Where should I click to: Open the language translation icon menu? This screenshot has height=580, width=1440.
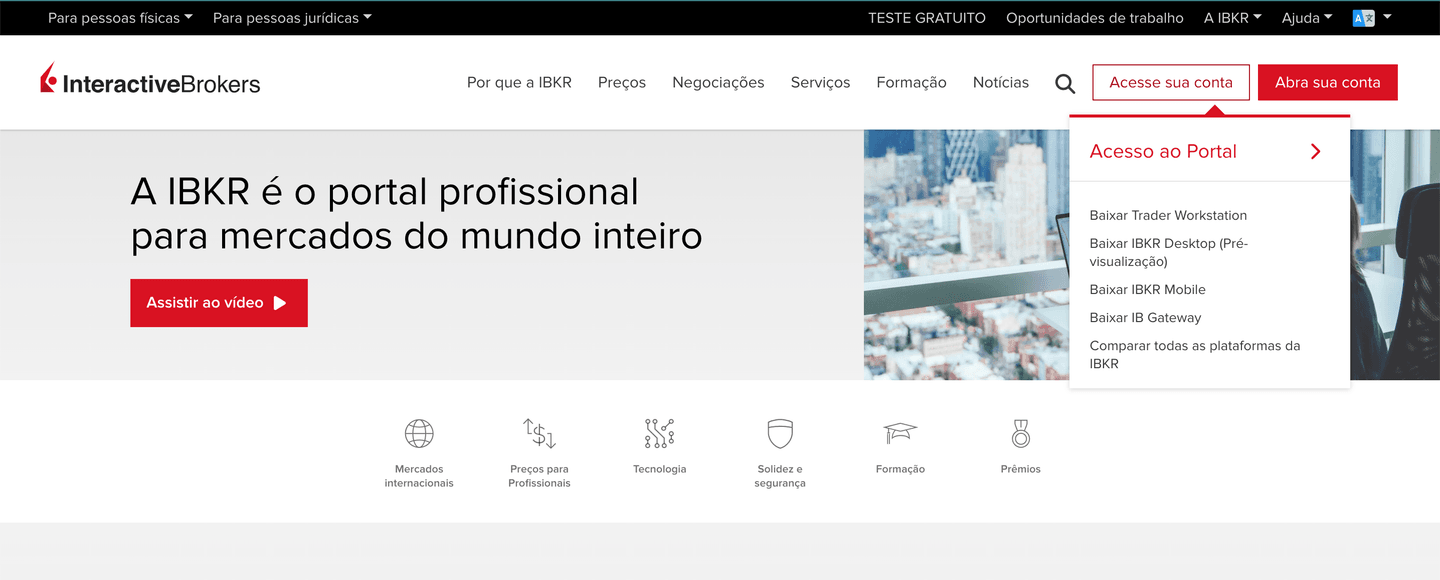[x=1371, y=18]
